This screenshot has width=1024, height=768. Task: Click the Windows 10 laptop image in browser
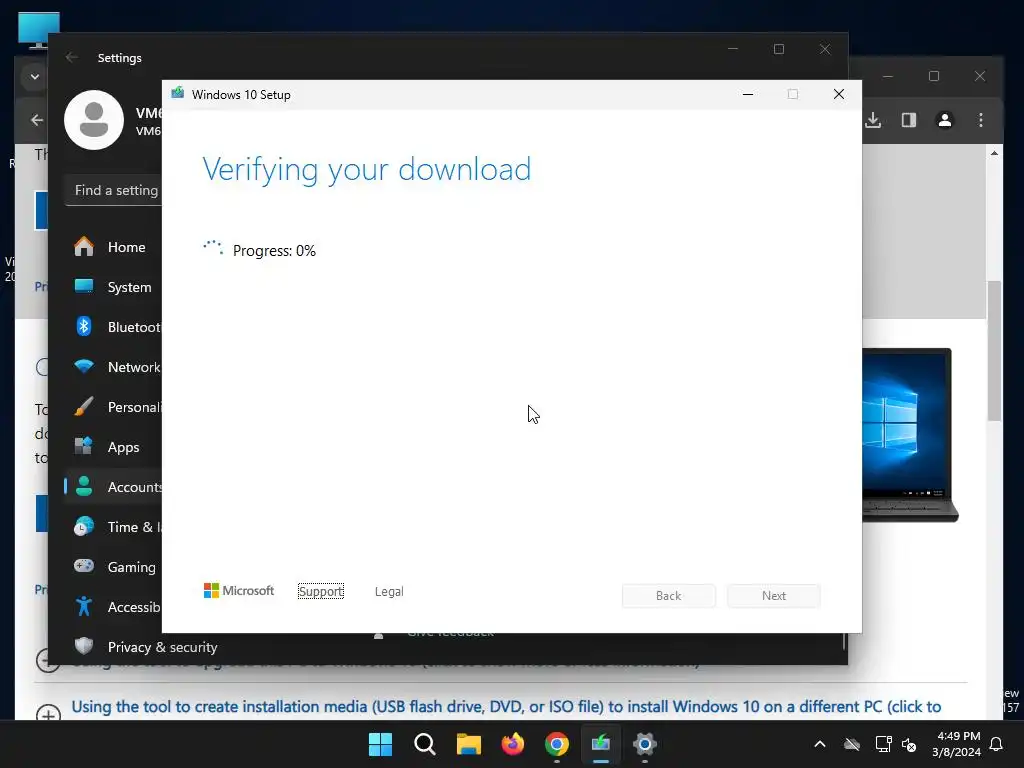pos(910,435)
